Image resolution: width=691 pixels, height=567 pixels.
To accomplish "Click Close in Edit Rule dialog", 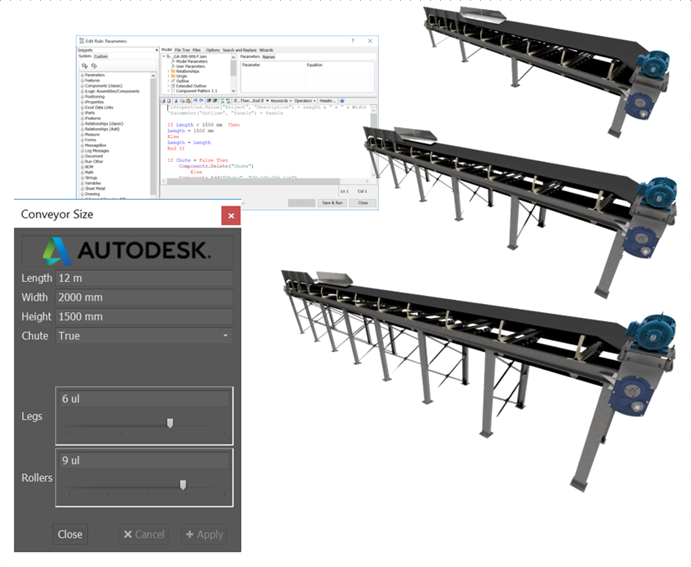I will 363,203.
